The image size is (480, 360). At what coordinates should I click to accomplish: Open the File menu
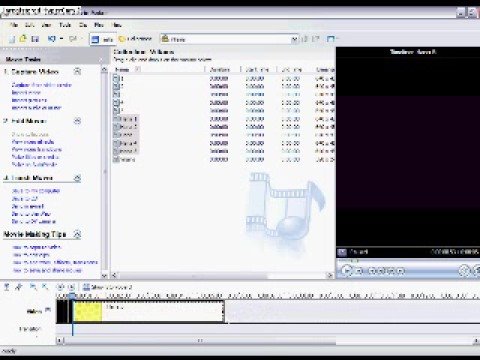[14, 25]
